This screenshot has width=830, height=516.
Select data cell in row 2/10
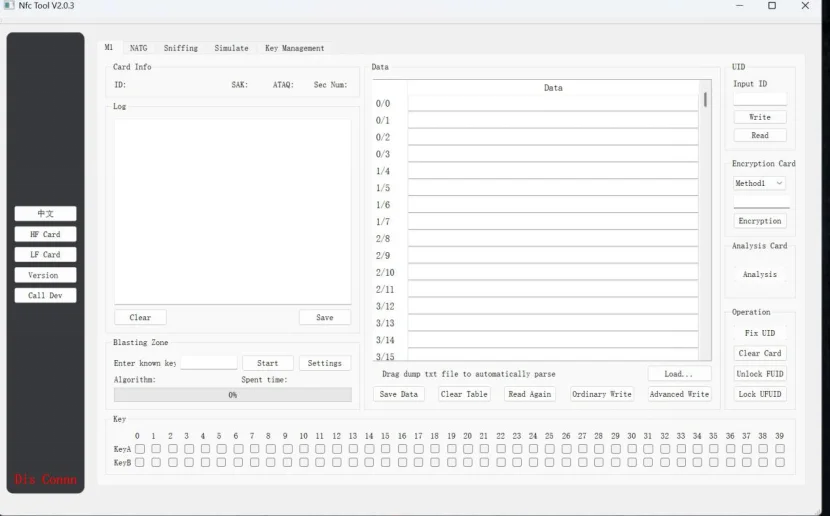pyautogui.click(x=553, y=273)
